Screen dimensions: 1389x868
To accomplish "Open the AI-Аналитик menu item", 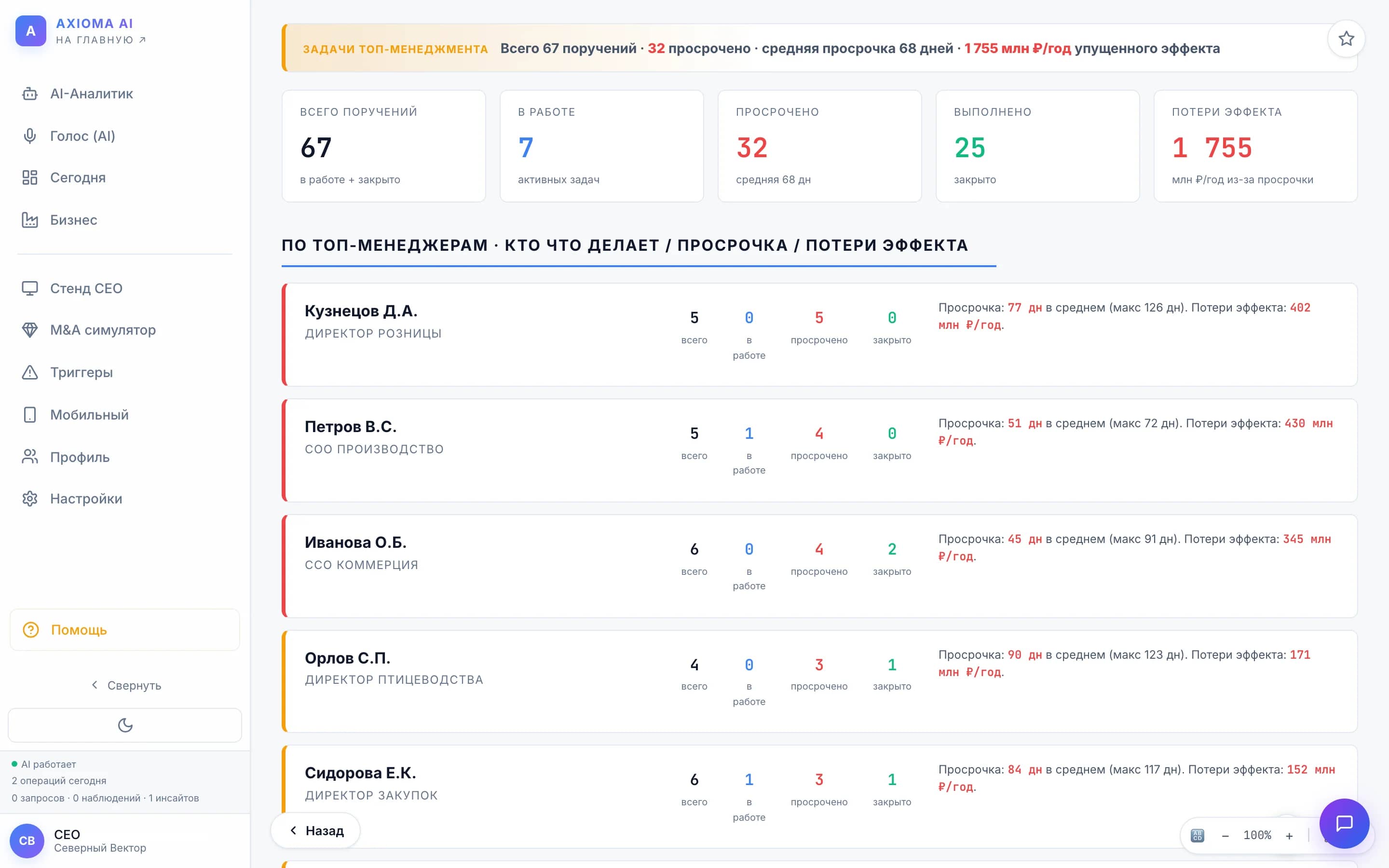I will point(124,94).
